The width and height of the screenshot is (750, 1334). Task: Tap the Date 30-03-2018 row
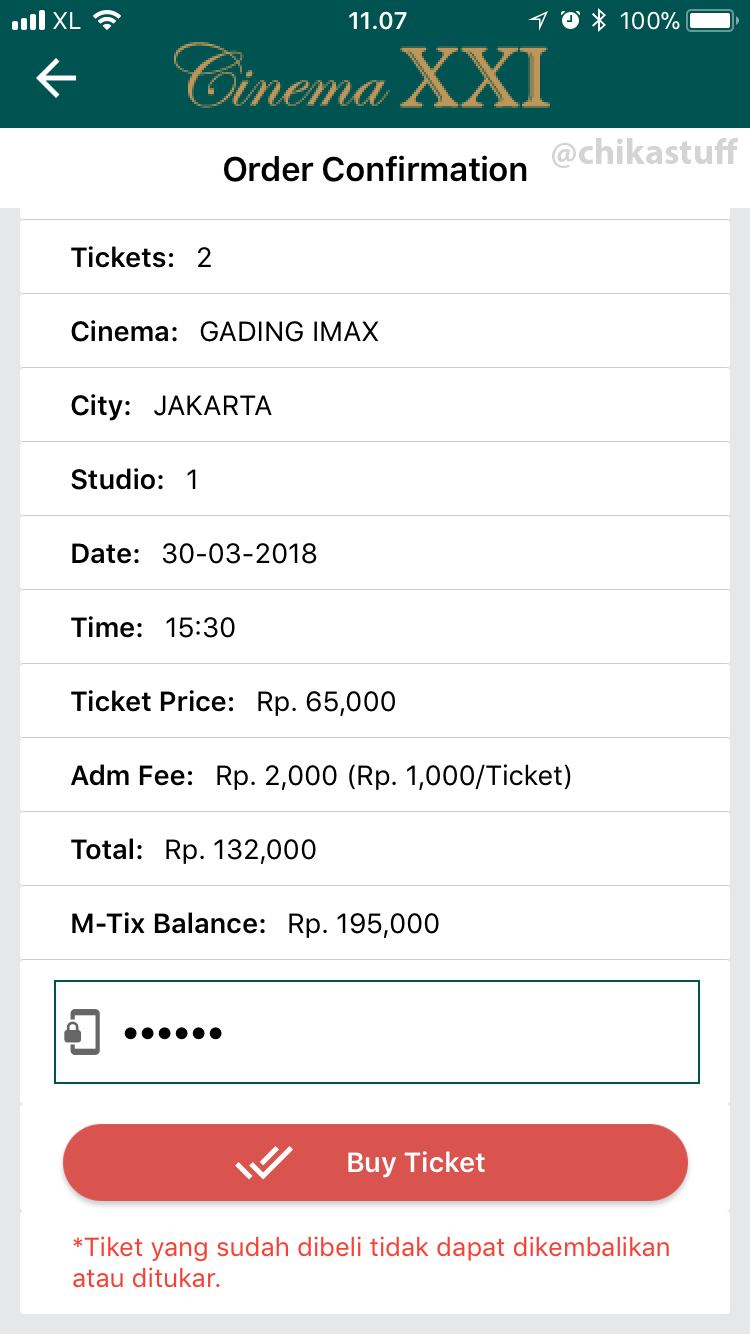coord(375,553)
